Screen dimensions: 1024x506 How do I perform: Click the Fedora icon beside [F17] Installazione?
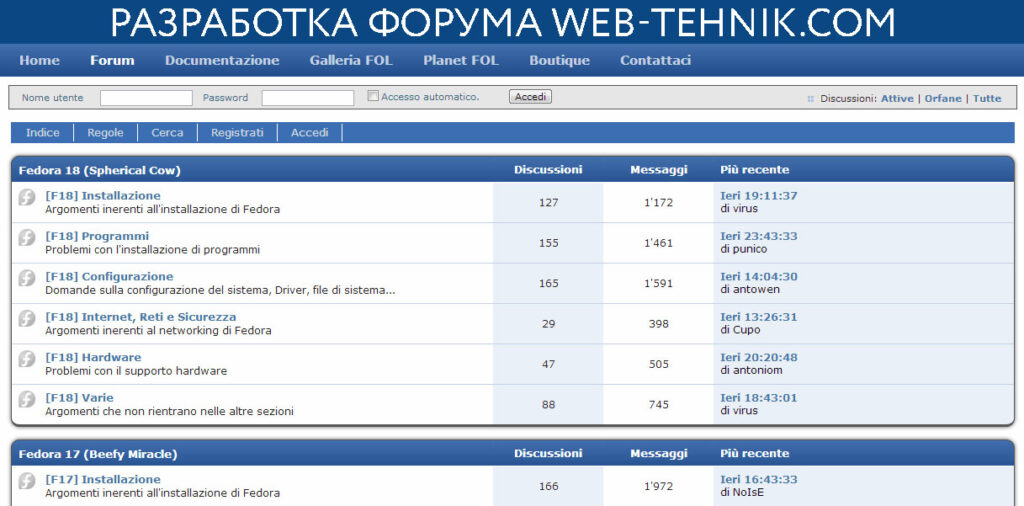point(27,481)
